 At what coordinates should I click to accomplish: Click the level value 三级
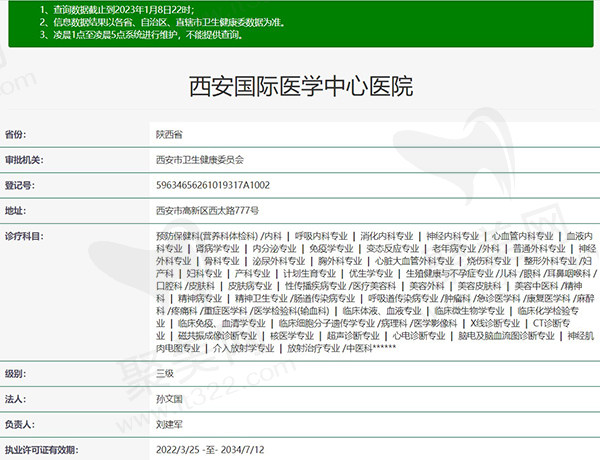(x=165, y=374)
